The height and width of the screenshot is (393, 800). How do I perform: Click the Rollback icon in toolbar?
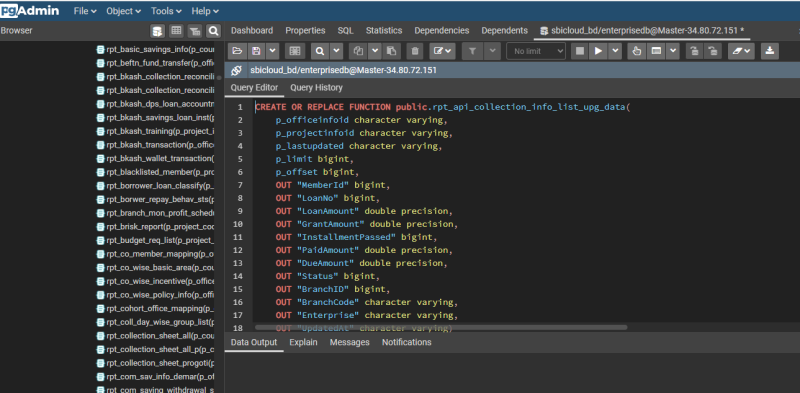click(x=714, y=51)
